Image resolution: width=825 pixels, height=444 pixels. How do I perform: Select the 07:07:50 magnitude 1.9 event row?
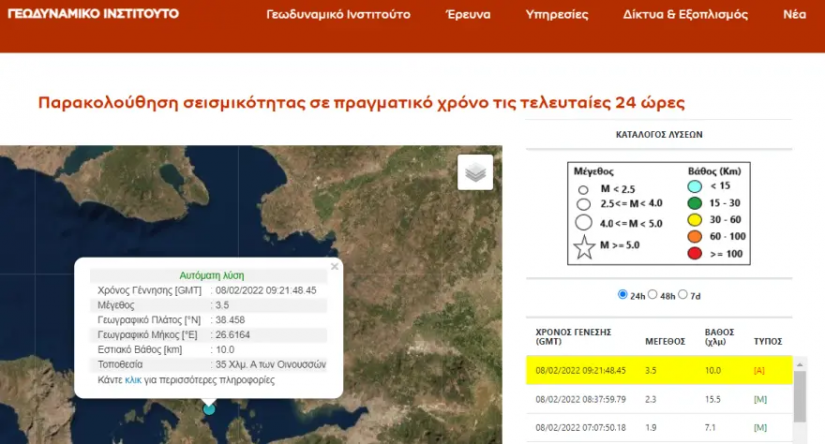tap(660, 428)
